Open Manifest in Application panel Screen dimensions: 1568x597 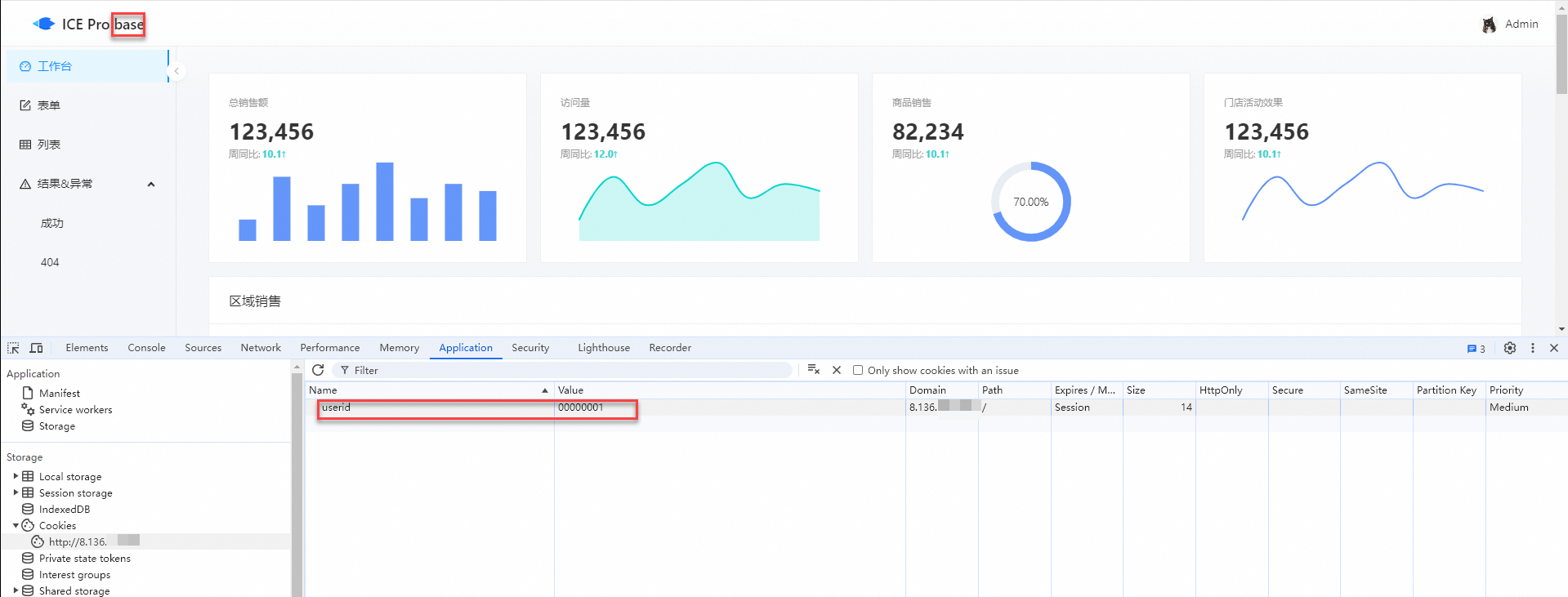(59, 394)
